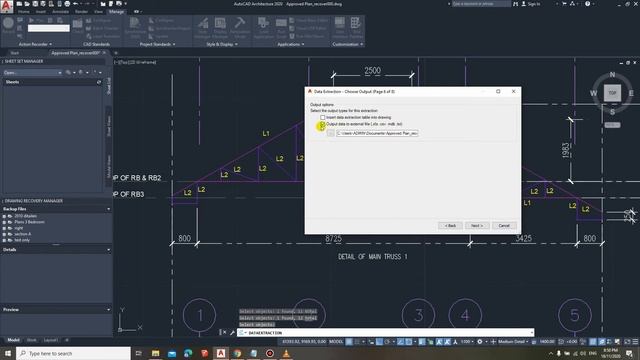Image resolution: width=640 pixels, height=360 pixels.
Task: Click the keyword search box in title bar
Action: (x=482, y=4)
